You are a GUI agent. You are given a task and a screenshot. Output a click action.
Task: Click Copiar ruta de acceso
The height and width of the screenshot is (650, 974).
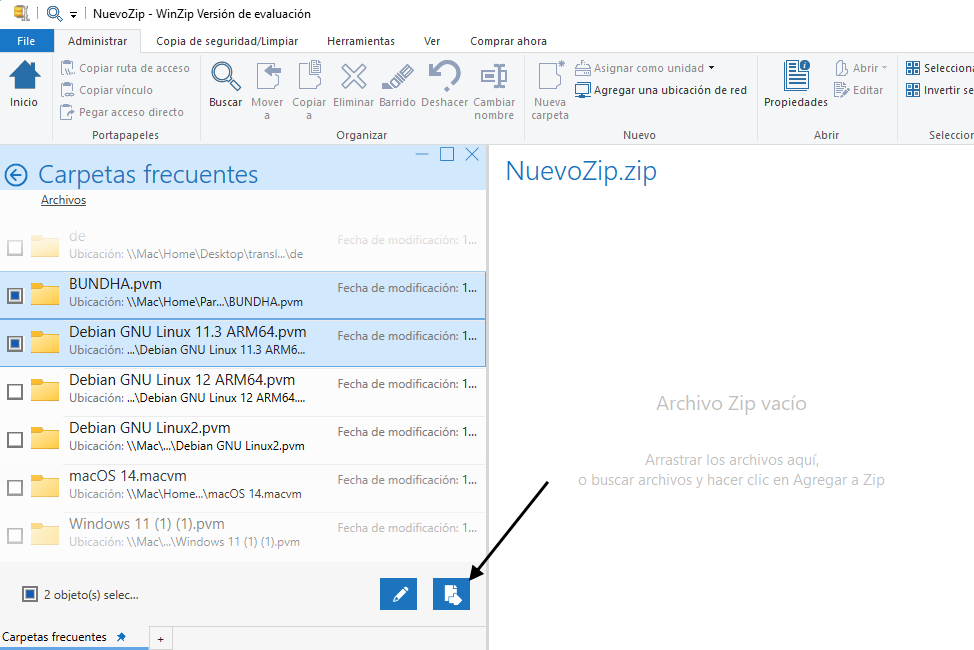click(x=125, y=68)
